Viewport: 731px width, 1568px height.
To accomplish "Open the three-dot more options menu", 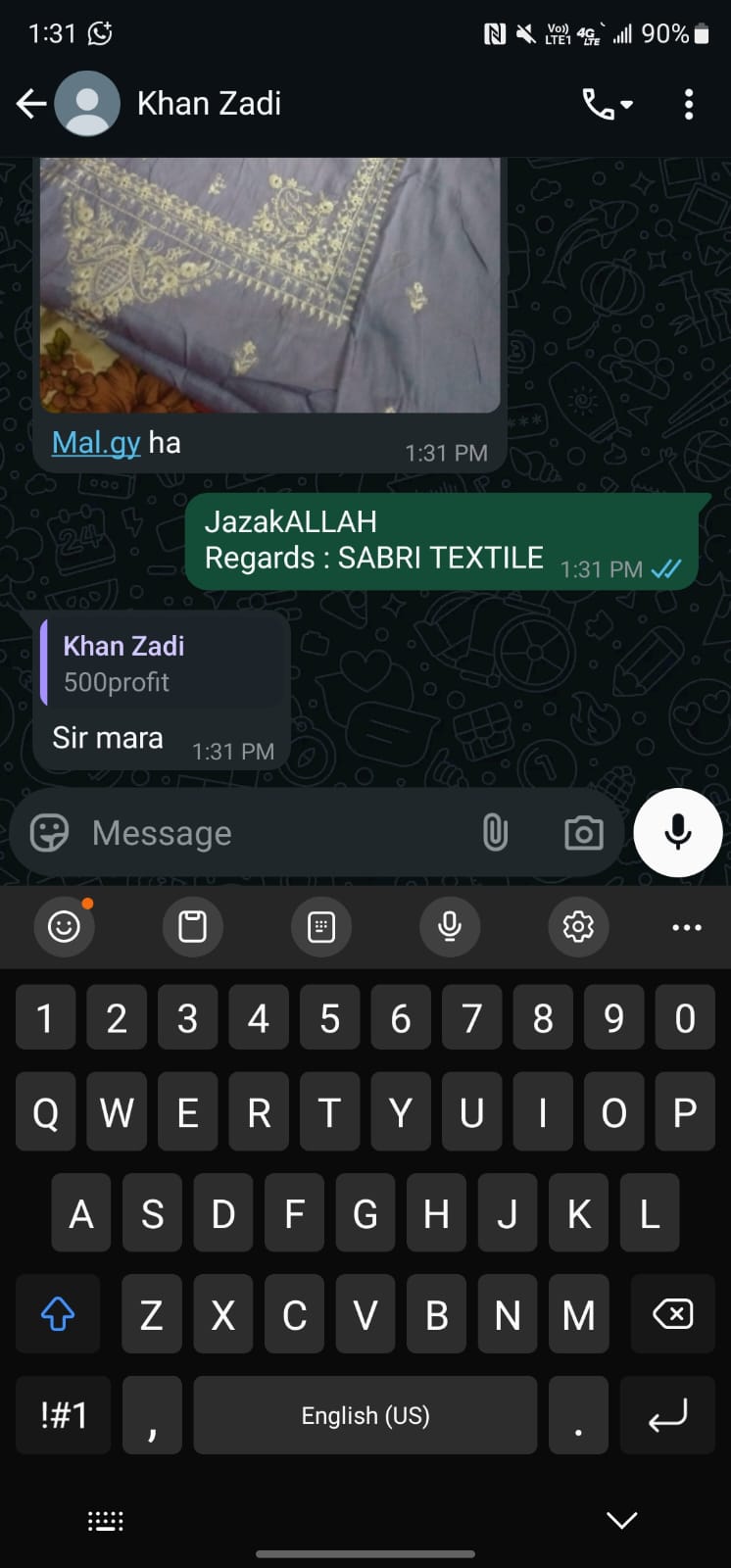I will (689, 104).
